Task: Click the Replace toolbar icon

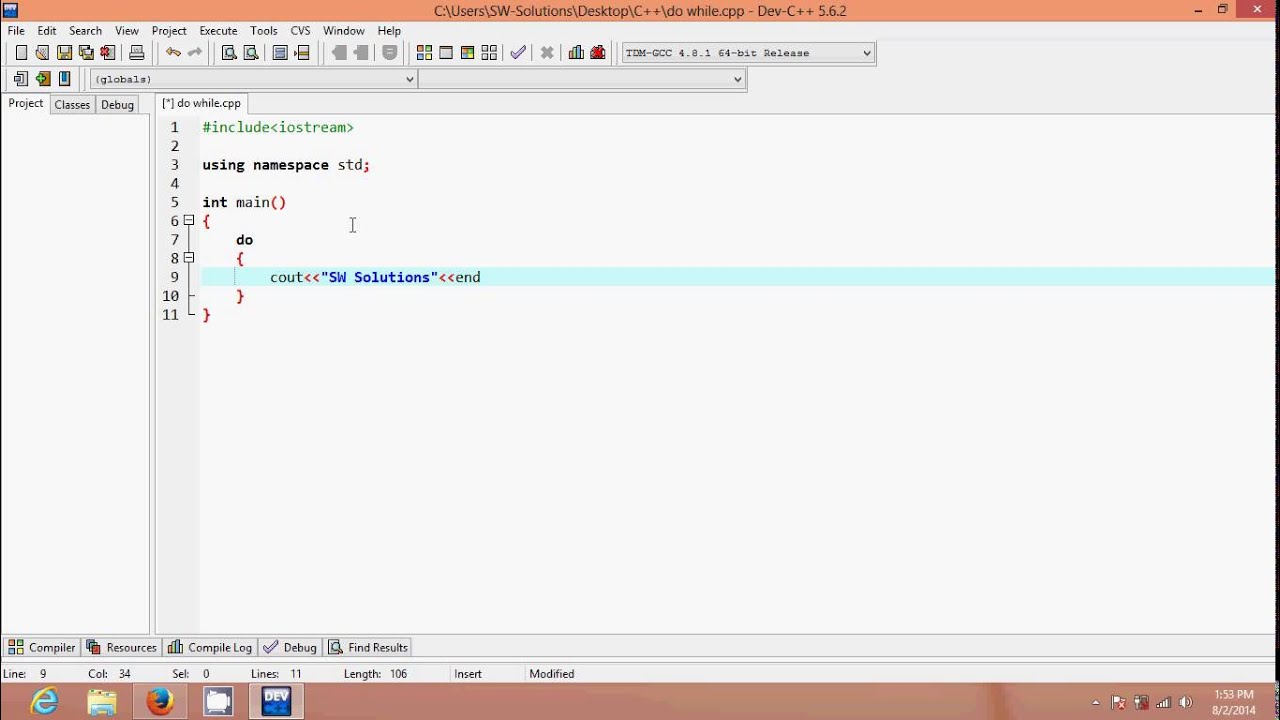Action: coord(251,53)
